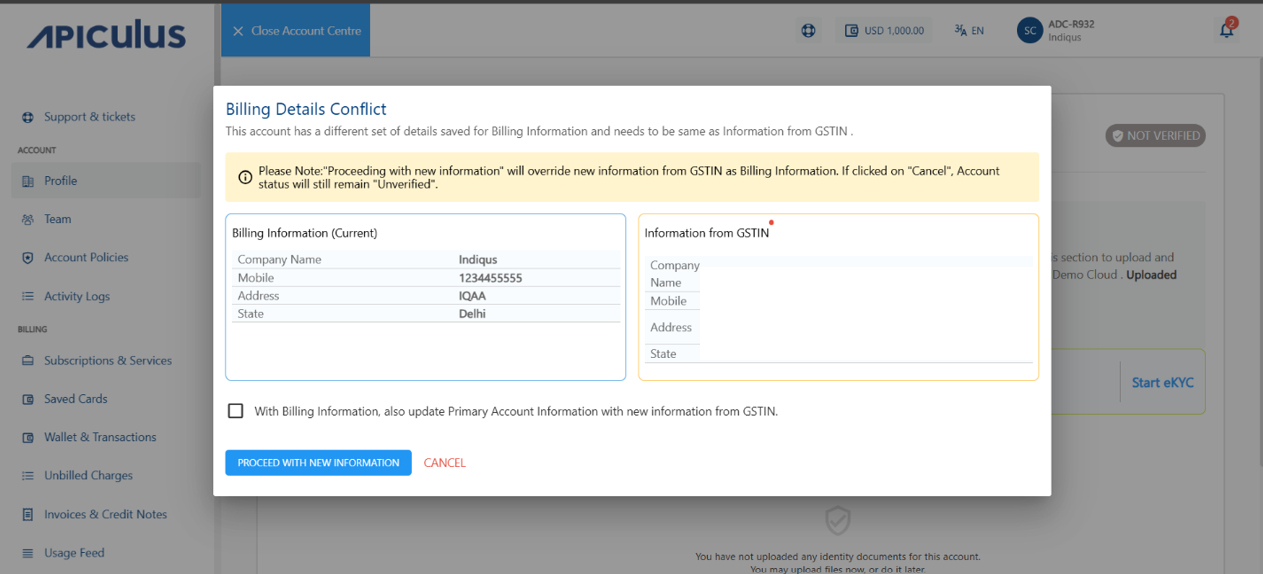The width and height of the screenshot is (1263, 574).
Task: Click the globe icon in top bar
Action: coord(808,31)
